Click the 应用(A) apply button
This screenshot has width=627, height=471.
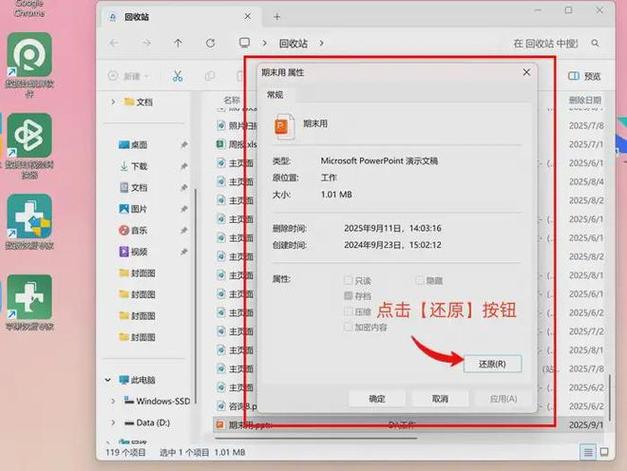point(503,399)
